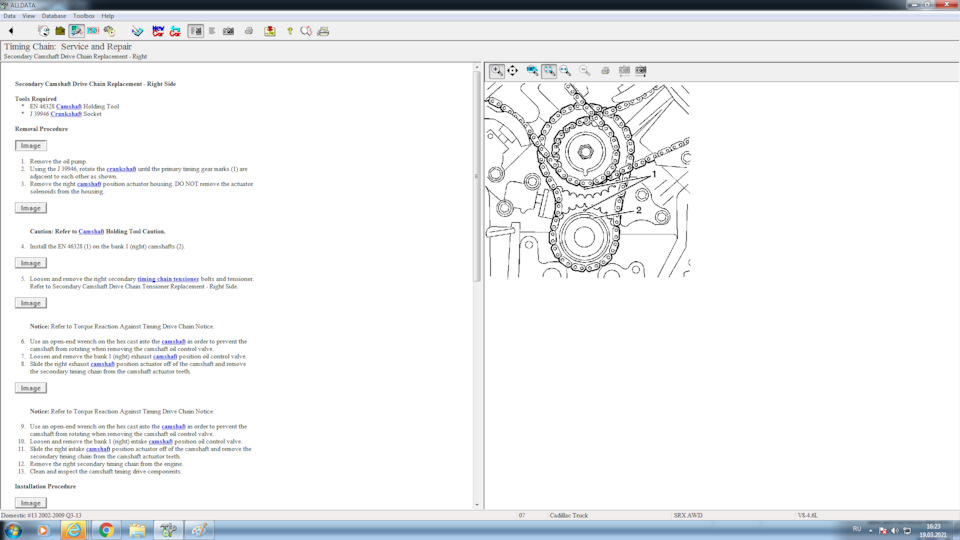
Task: Click the yellow help question mark icon
Action: coord(290,31)
